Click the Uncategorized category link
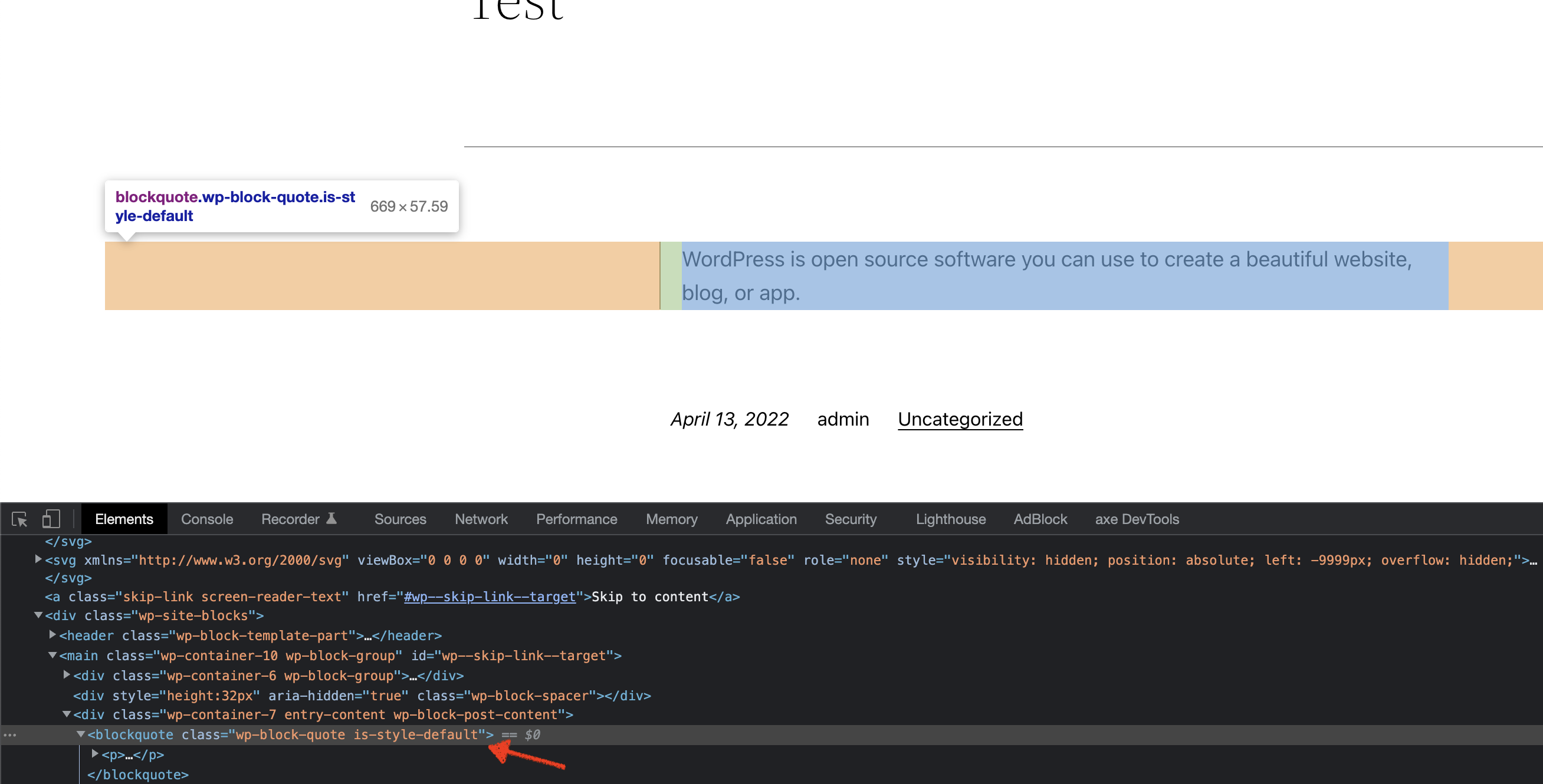 pos(960,419)
